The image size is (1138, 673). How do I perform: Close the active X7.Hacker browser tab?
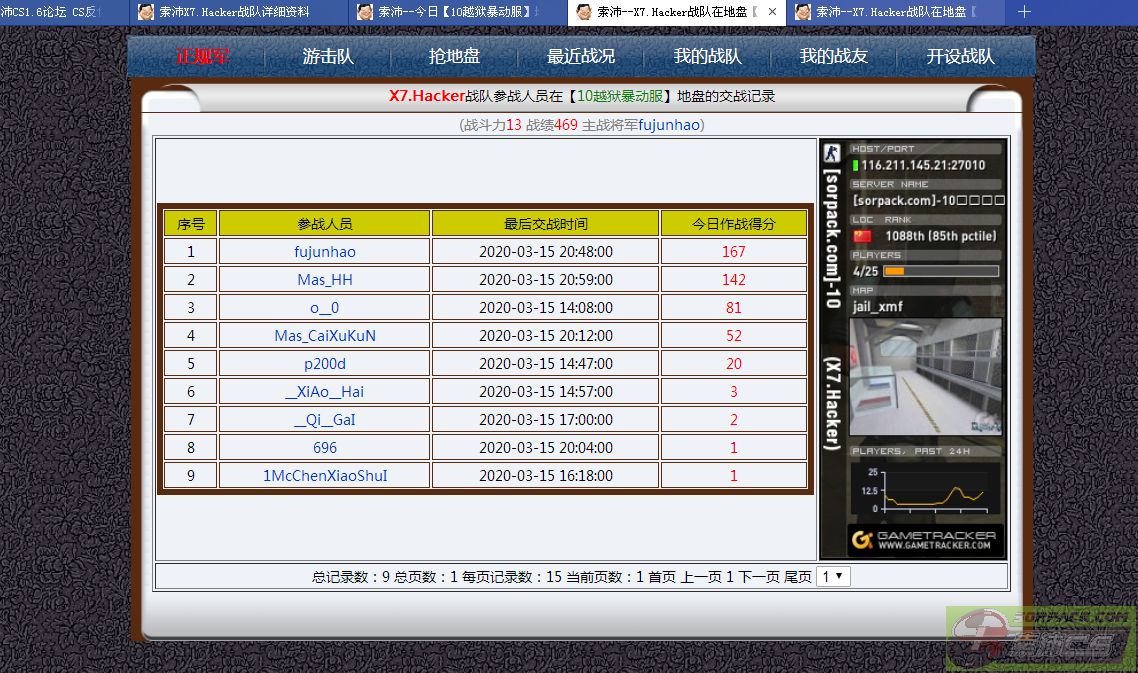pos(771,12)
